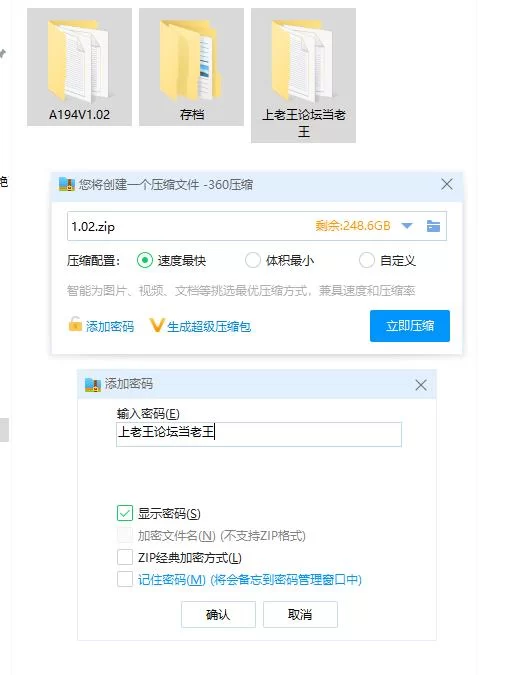Screen dimensions: 515x675
Task: Click the V icon for 生成超级压缩包
Action: [156, 325]
